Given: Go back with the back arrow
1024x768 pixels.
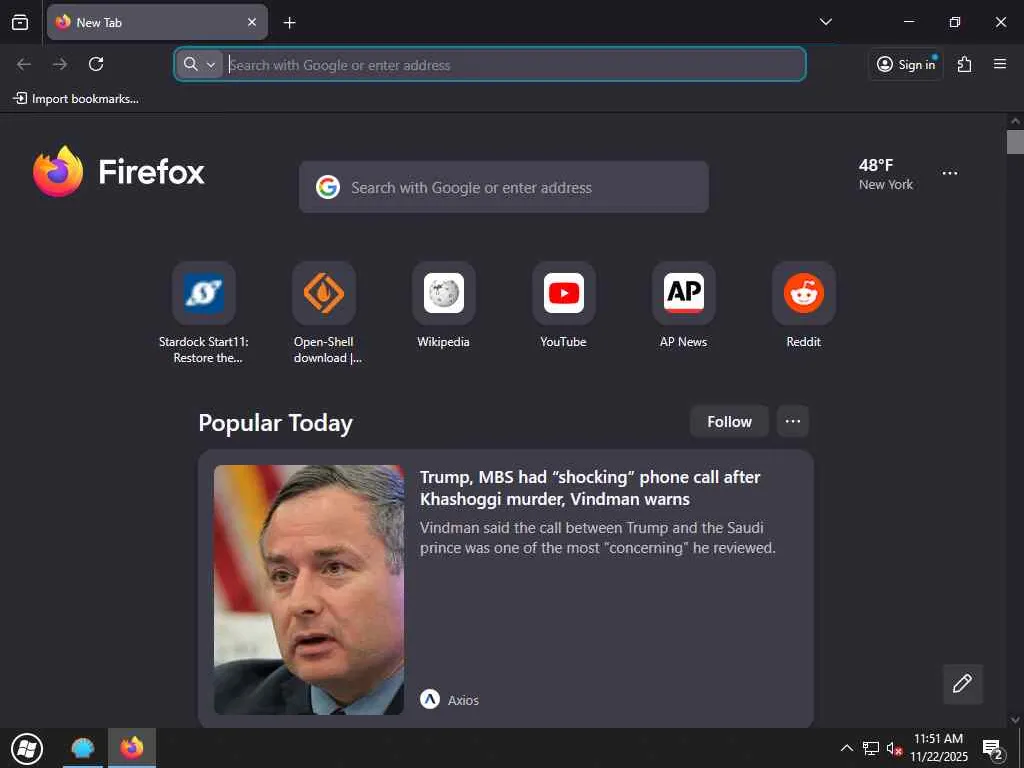Looking at the screenshot, I should click(24, 64).
